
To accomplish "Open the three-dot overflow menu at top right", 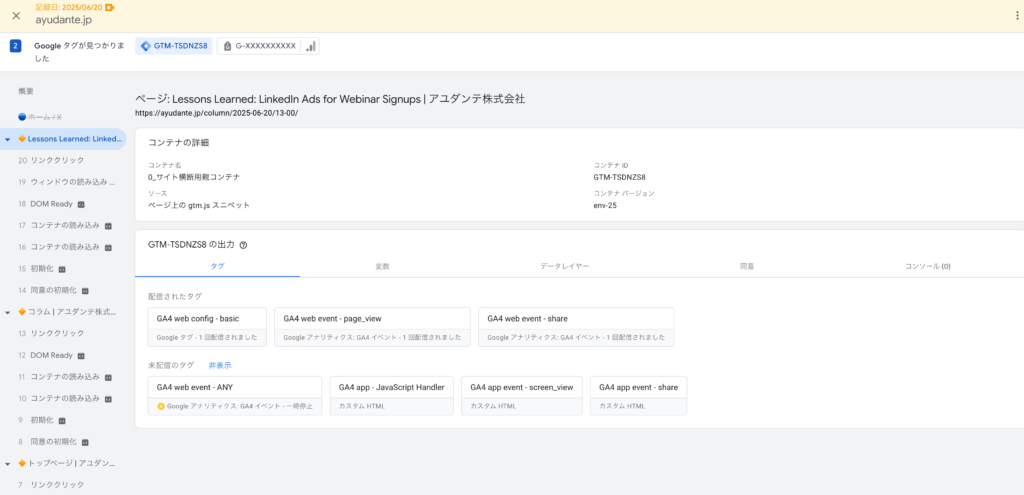I will click(x=1017, y=16).
